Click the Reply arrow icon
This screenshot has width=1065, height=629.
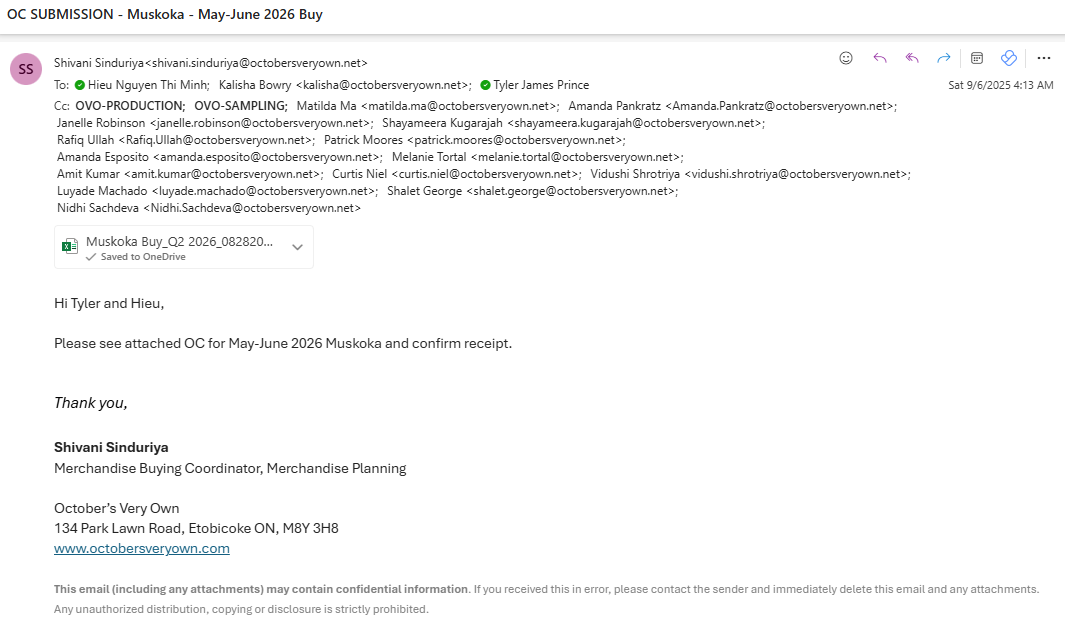coord(880,58)
